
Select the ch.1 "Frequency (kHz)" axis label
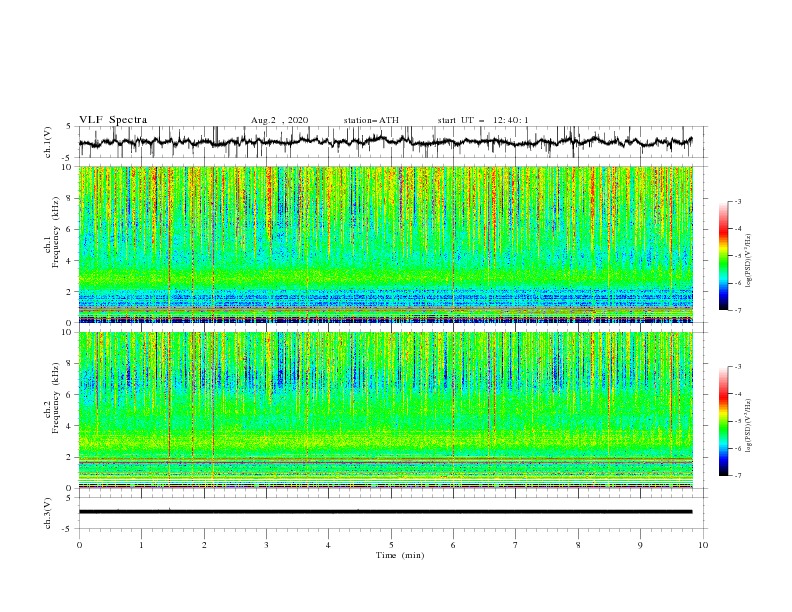(55, 232)
